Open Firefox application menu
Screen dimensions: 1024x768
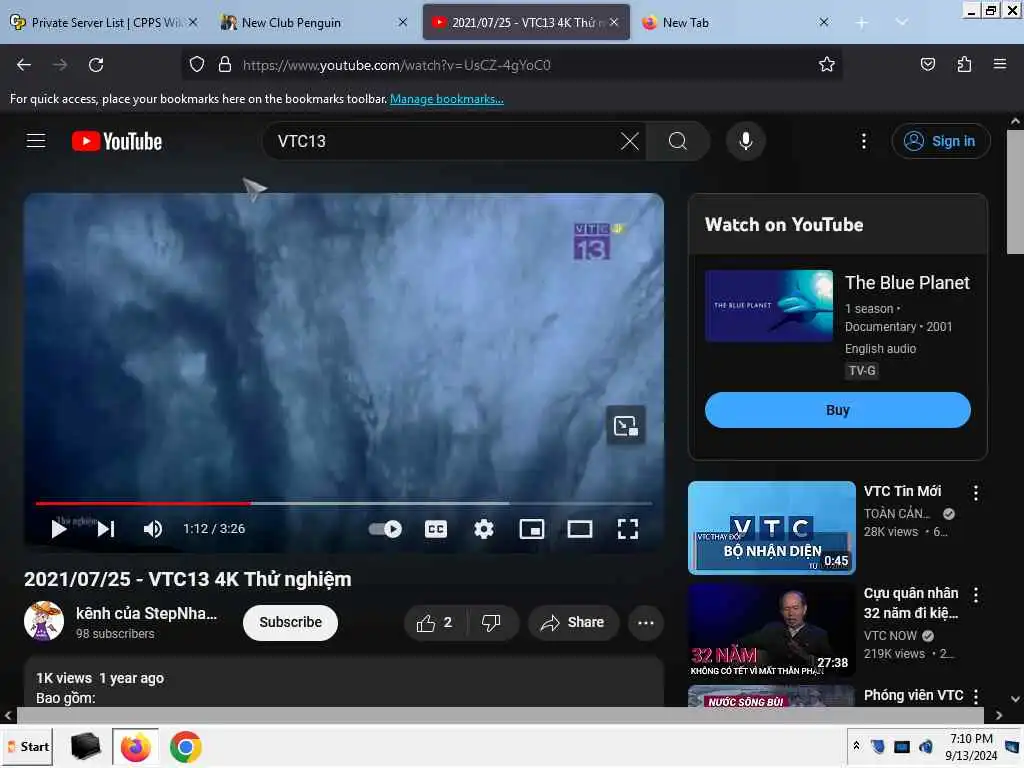[999, 65]
